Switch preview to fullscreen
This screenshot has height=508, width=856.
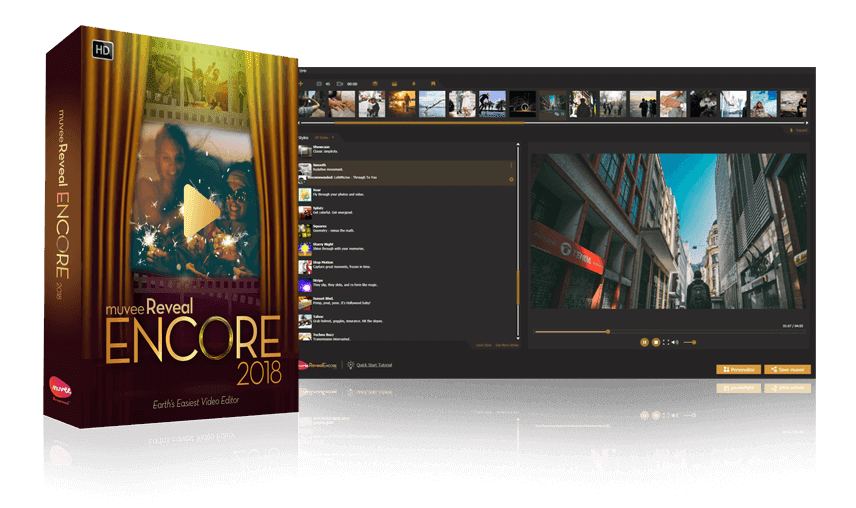click(x=666, y=342)
